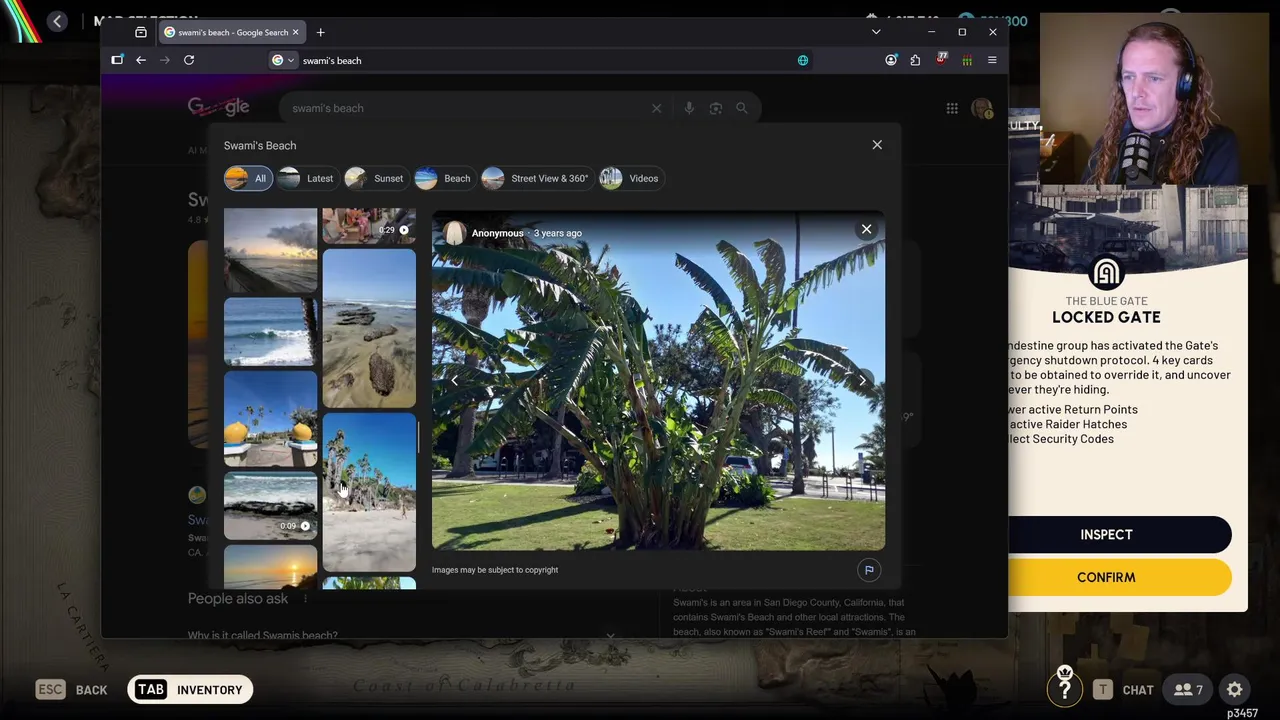Select the Sunset photos filter
Screen dimensions: 1280x720
375,178
